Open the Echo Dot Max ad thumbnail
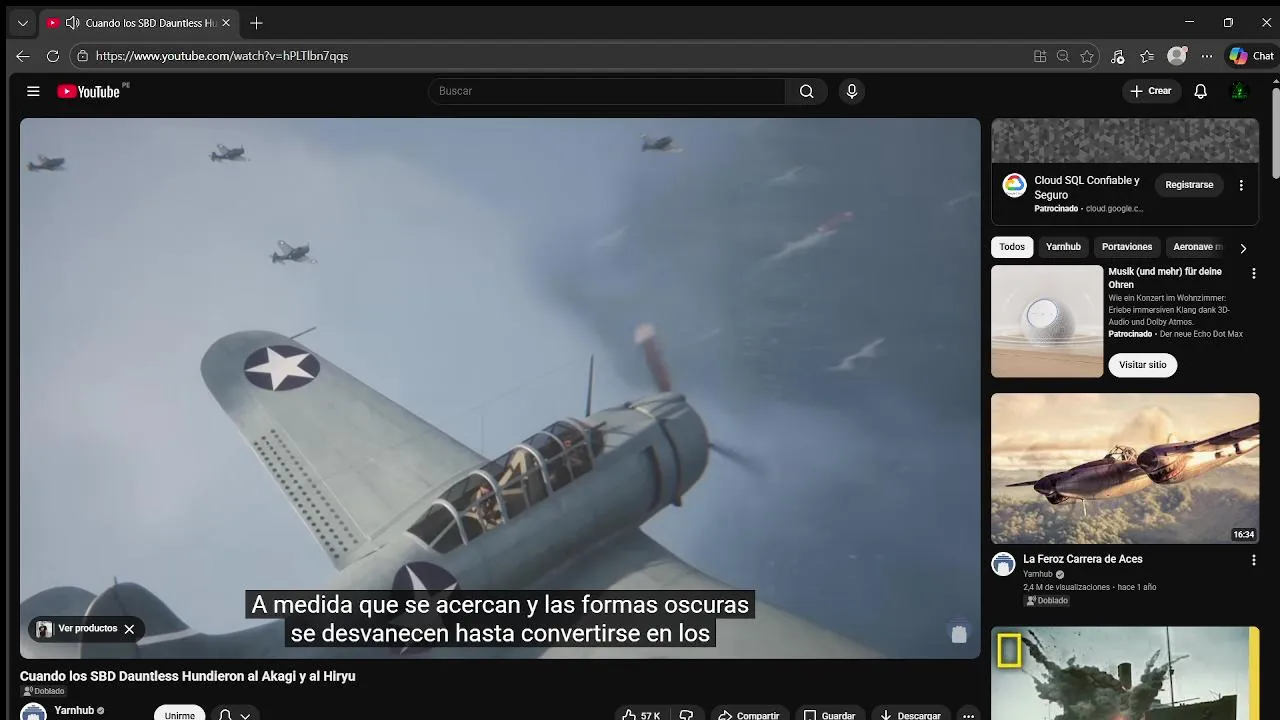The width and height of the screenshot is (1280, 720). tap(1047, 321)
